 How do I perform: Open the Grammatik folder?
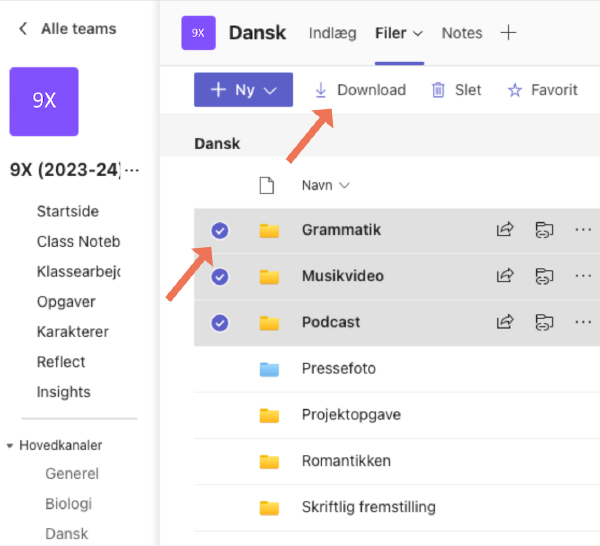[341, 230]
